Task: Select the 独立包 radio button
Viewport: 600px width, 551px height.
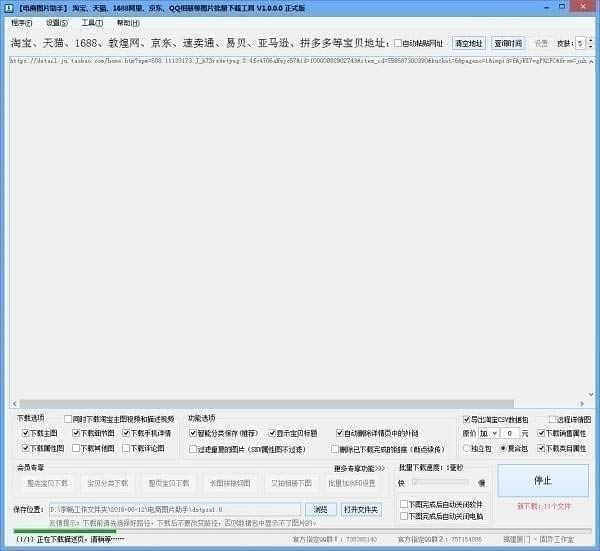Action: [466, 448]
